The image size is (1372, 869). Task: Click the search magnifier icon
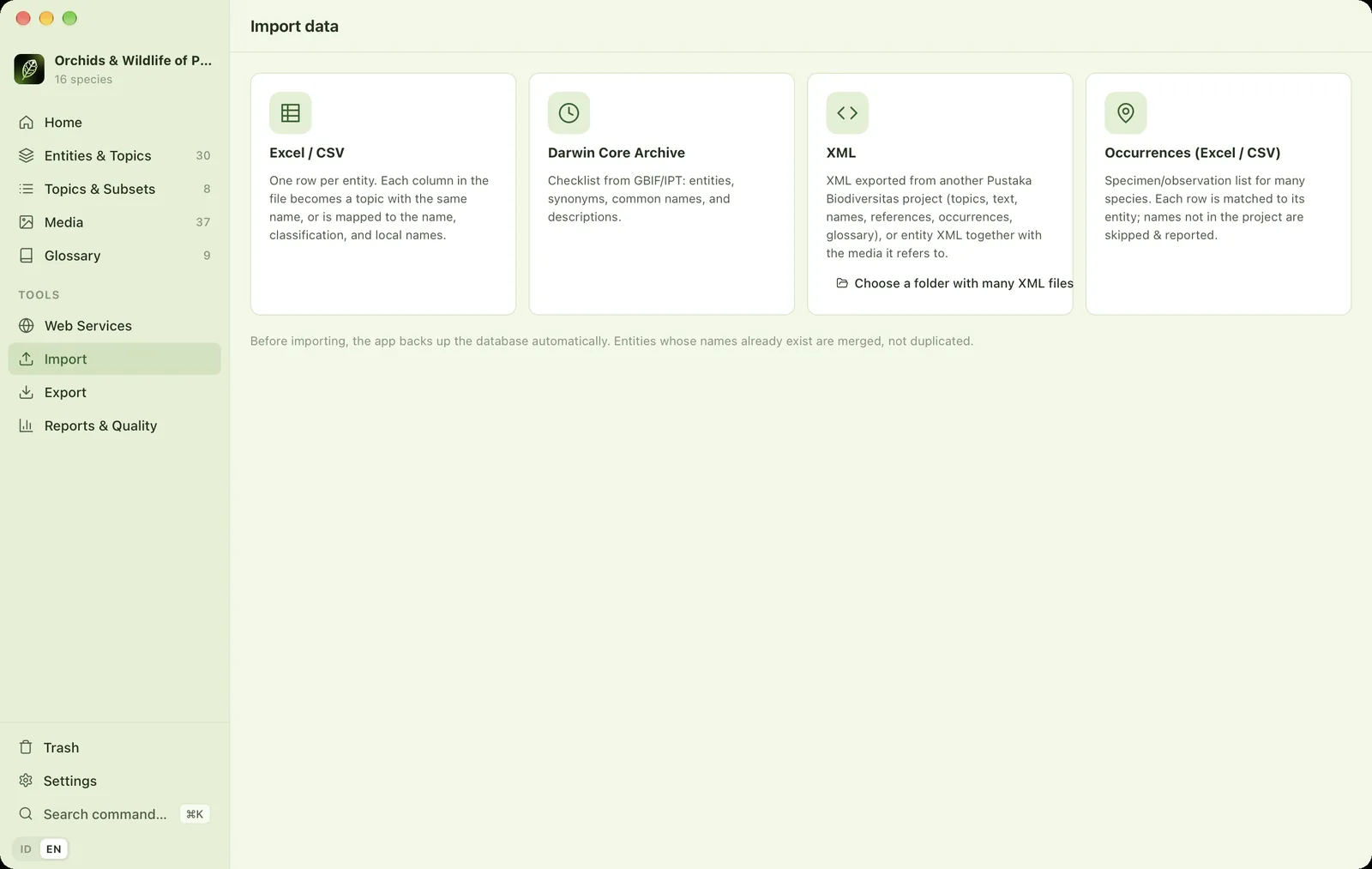pyautogui.click(x=26, y=814)
